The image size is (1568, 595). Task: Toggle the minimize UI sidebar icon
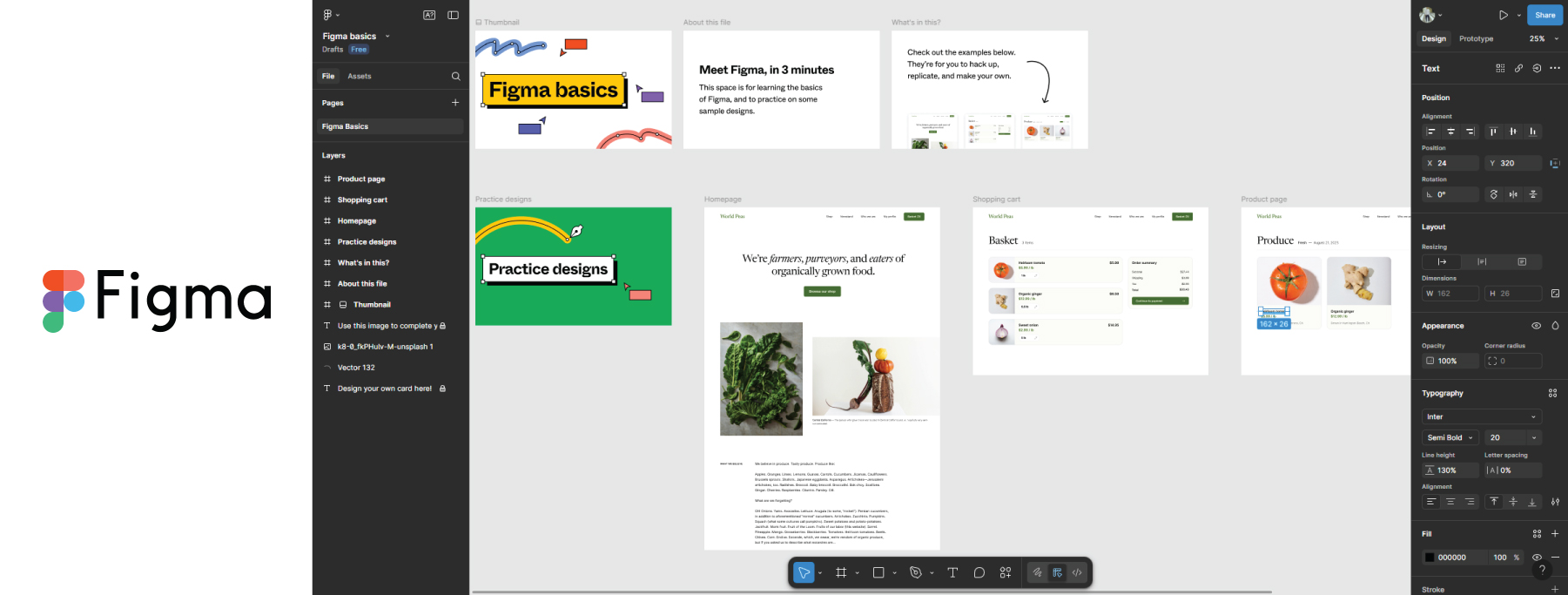click(453, 15)
